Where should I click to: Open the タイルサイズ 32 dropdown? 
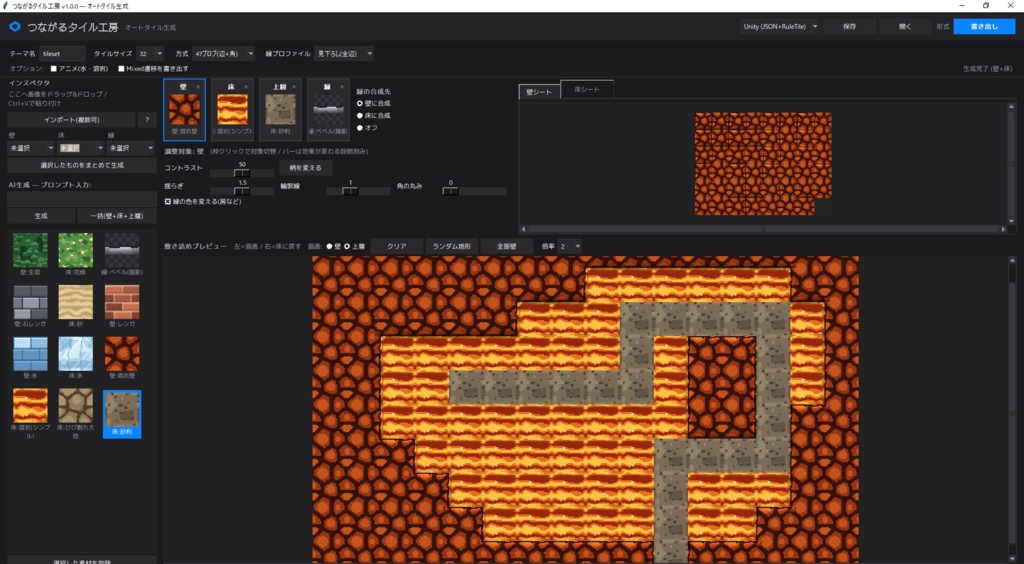tap(150, 54)
